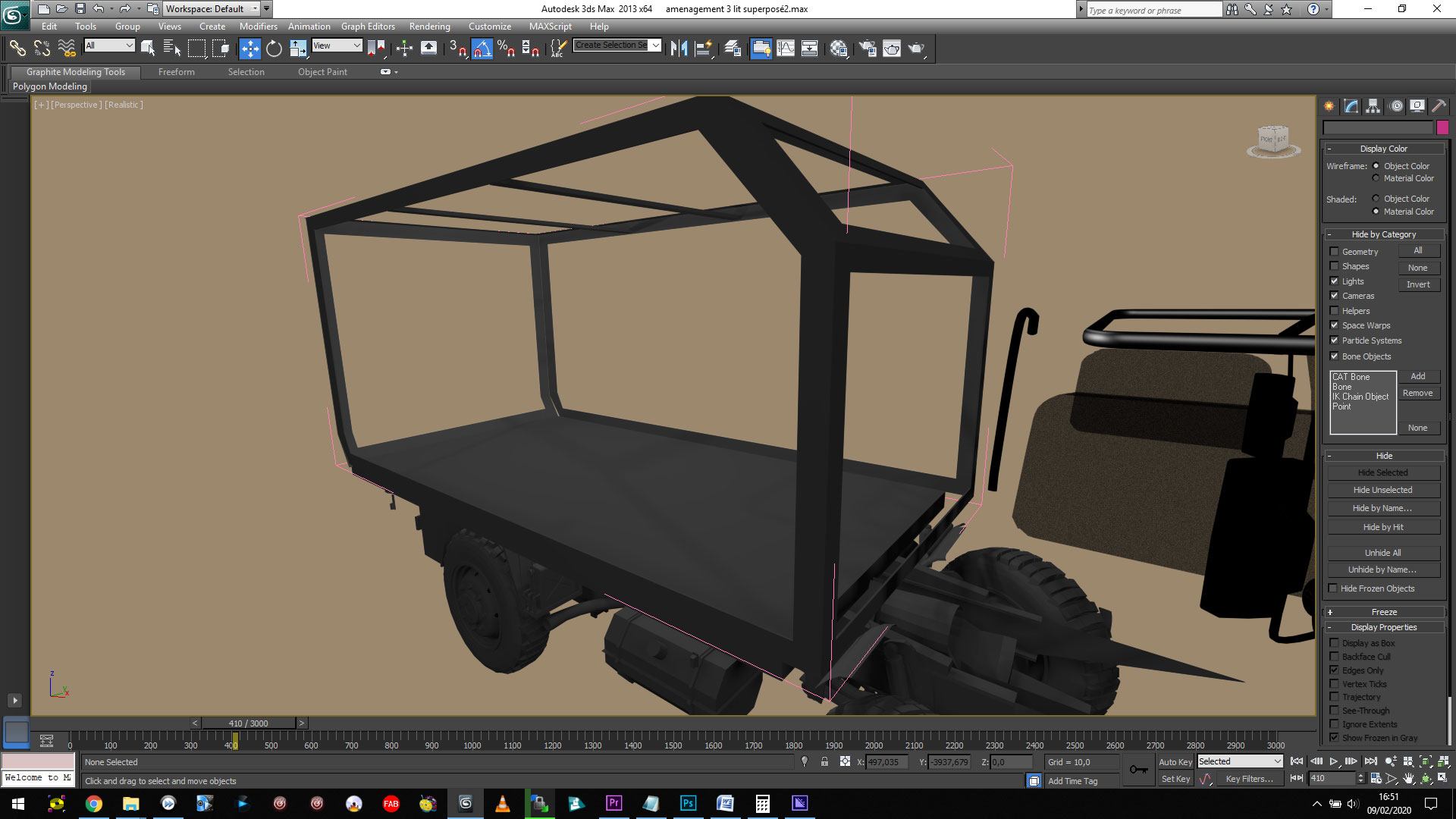
Task: Click the Unhide All button
Action: (1382, 553)
